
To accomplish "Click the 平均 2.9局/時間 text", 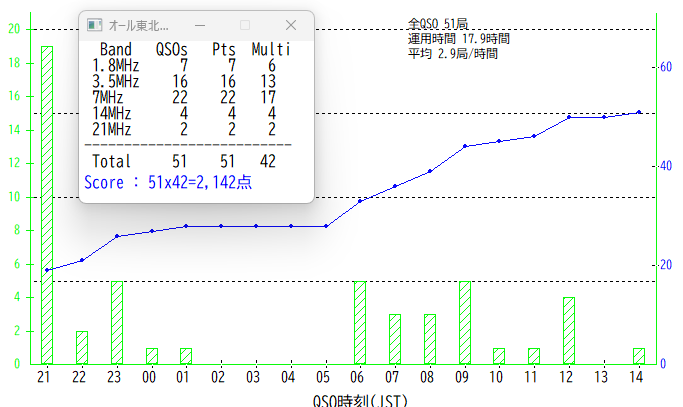I will tap(453, 53).
